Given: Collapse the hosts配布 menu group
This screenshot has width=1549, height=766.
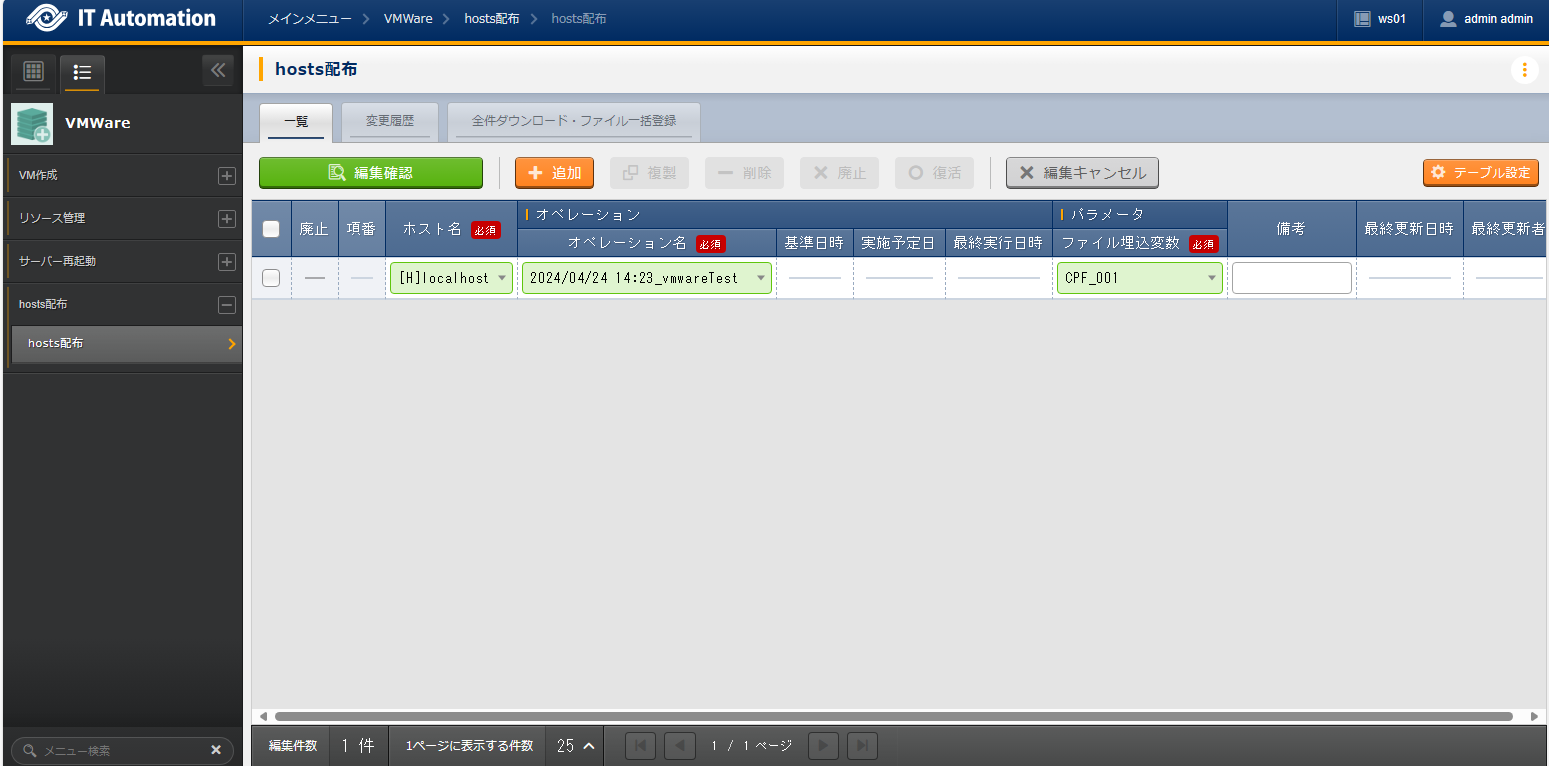Looking at the screenshot, I should click(227, 305).
